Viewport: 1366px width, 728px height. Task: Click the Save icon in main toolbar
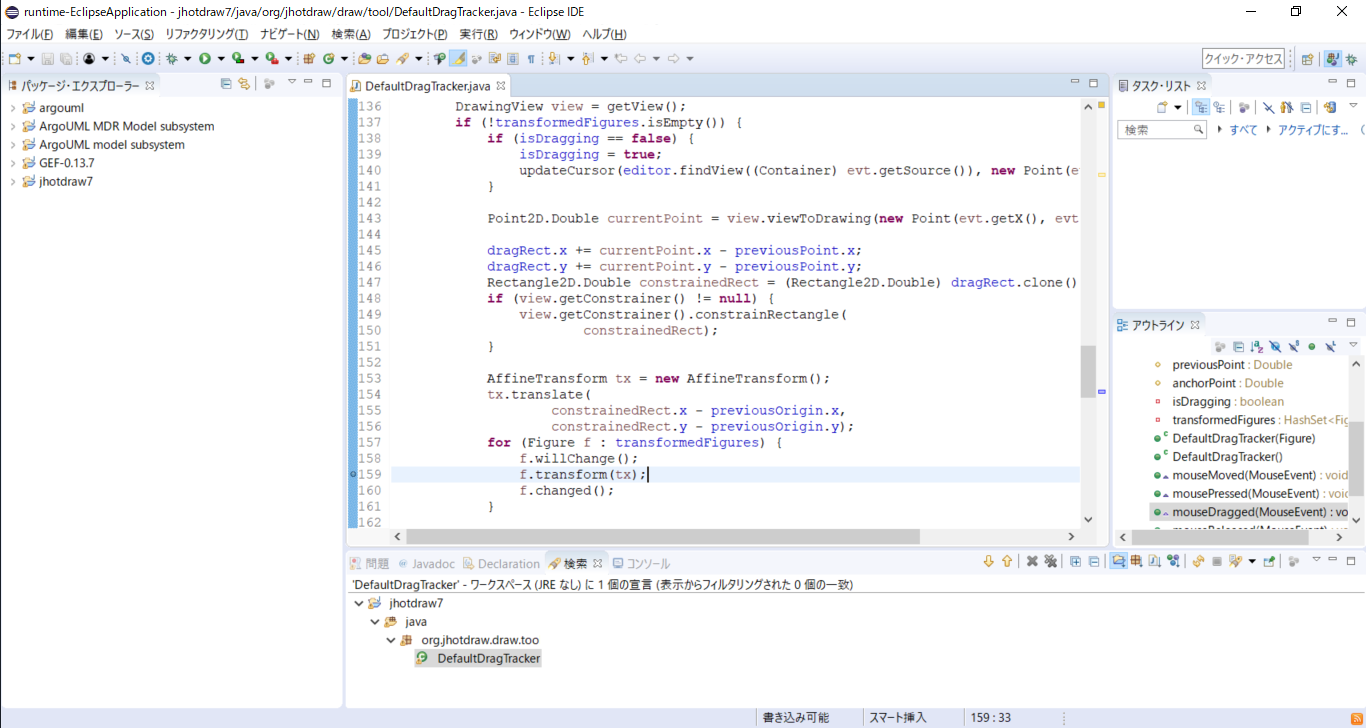pyautogui.click(x=48, y=59)
